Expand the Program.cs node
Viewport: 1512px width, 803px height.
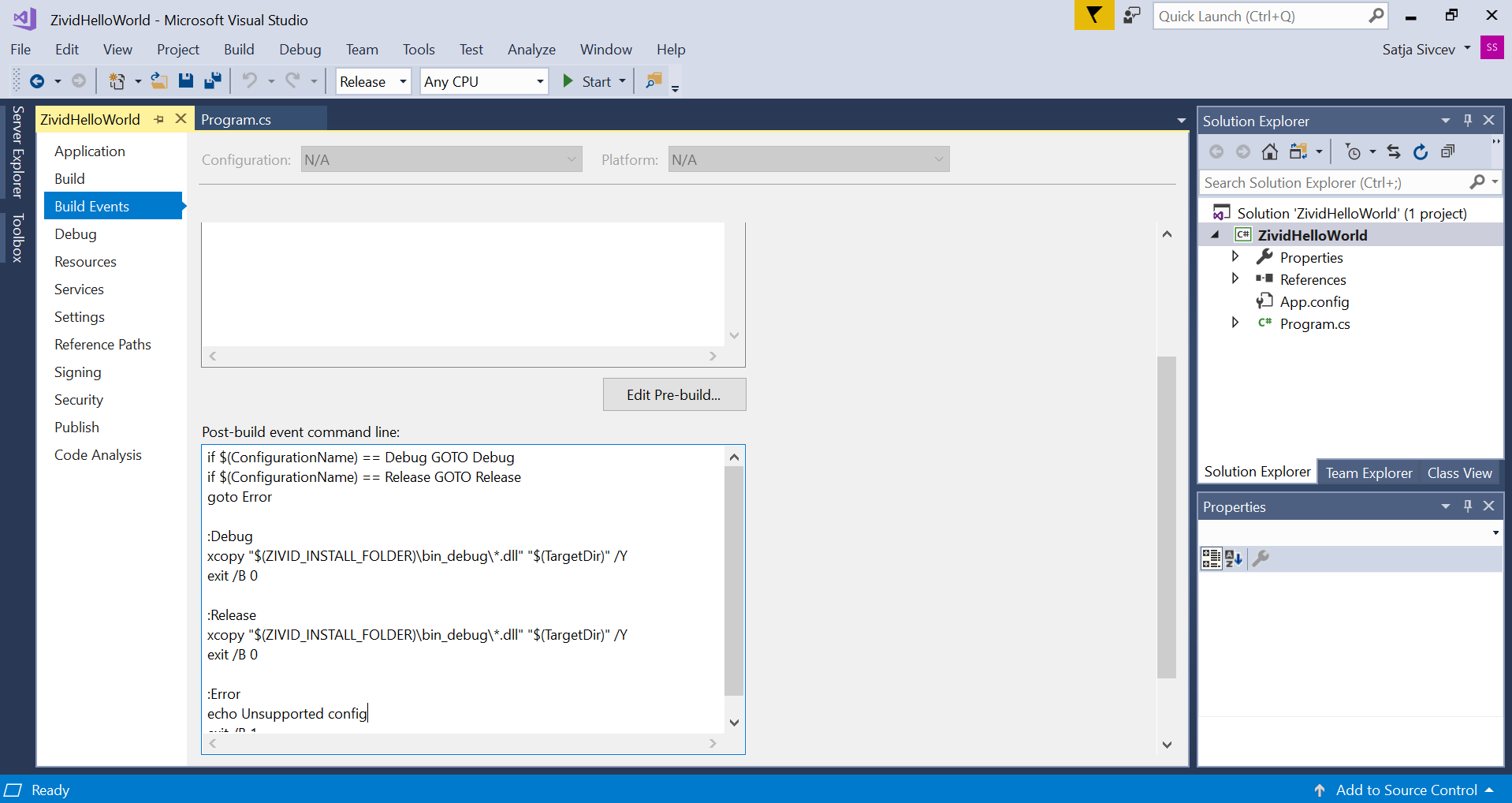(1235, 323)
